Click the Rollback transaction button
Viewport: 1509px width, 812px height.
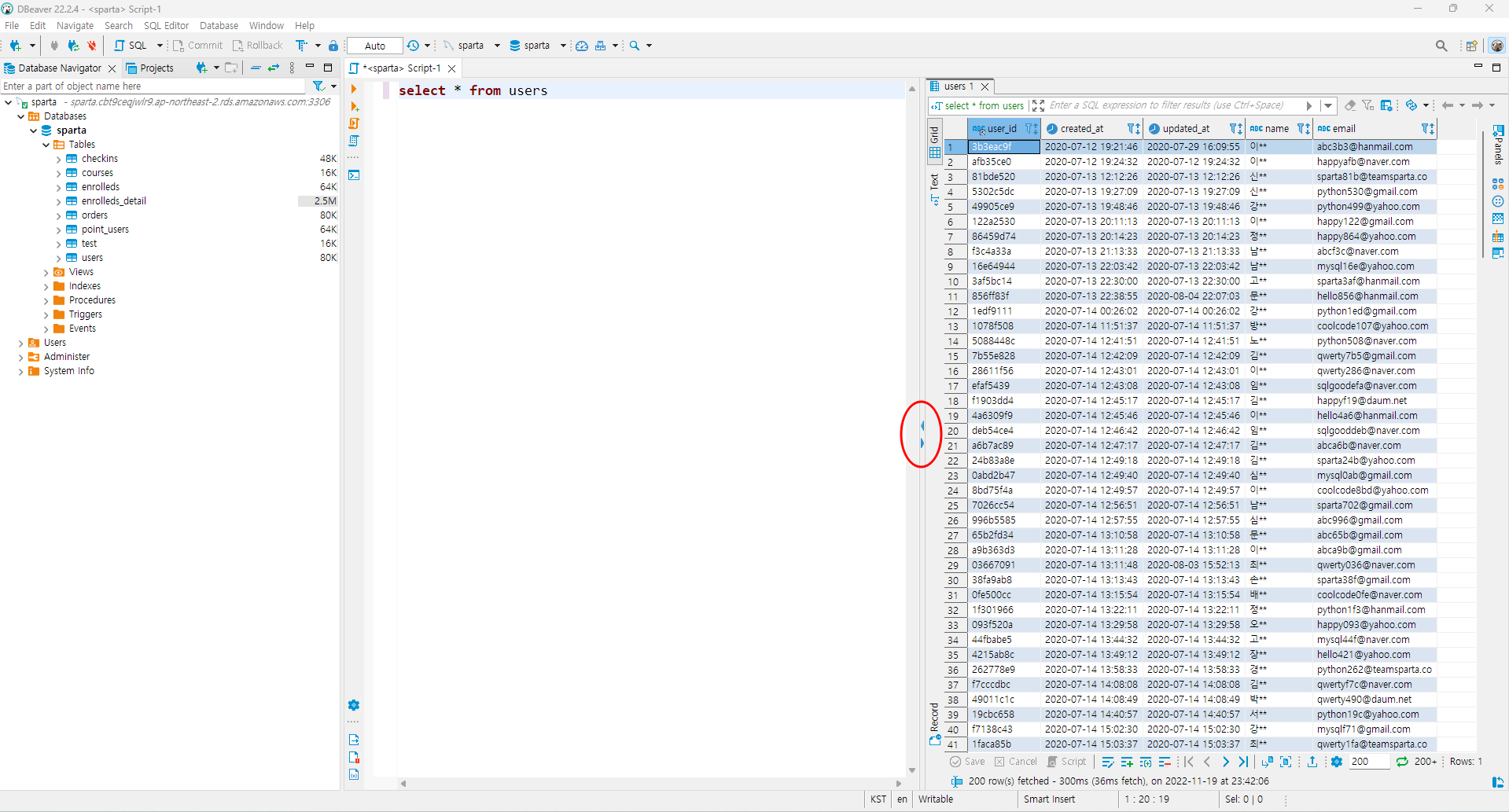pos(257,46)
